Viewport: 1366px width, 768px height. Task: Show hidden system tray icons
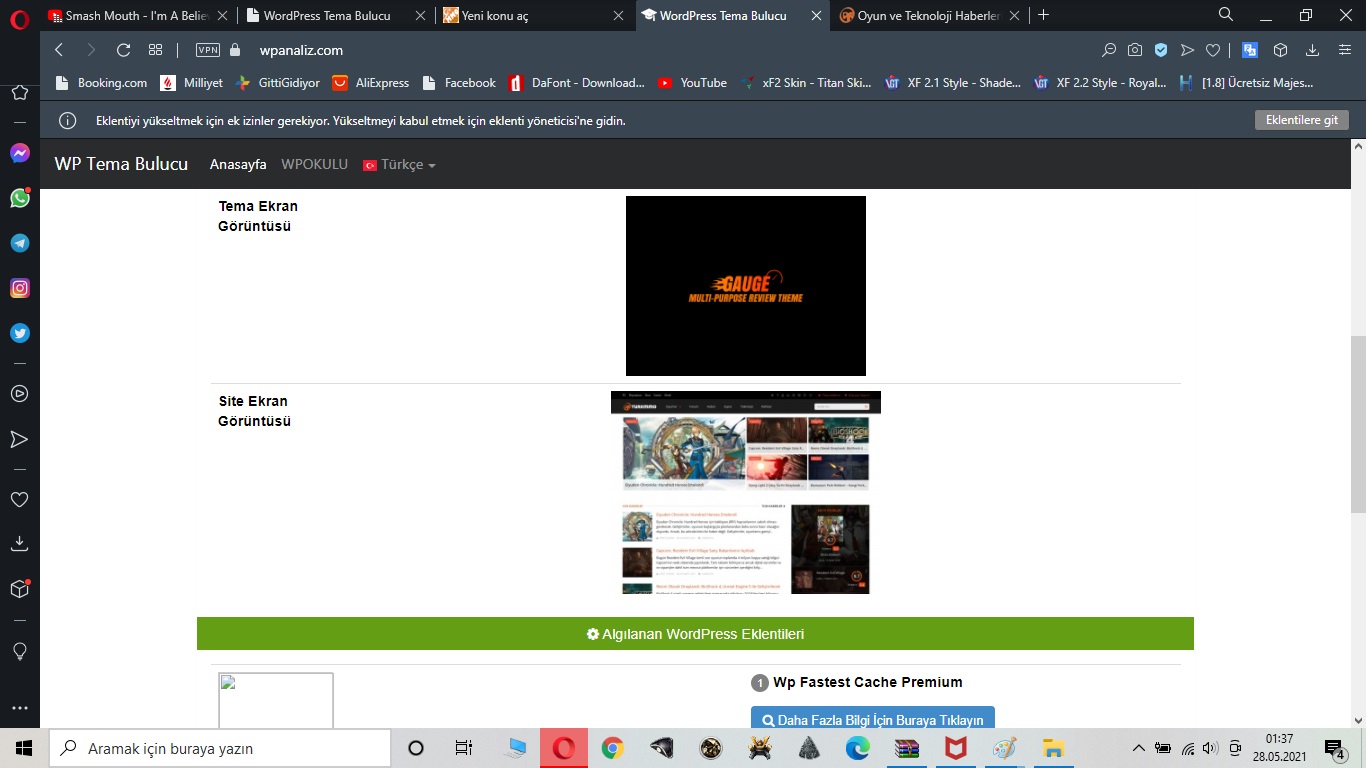click(1138, 748)
